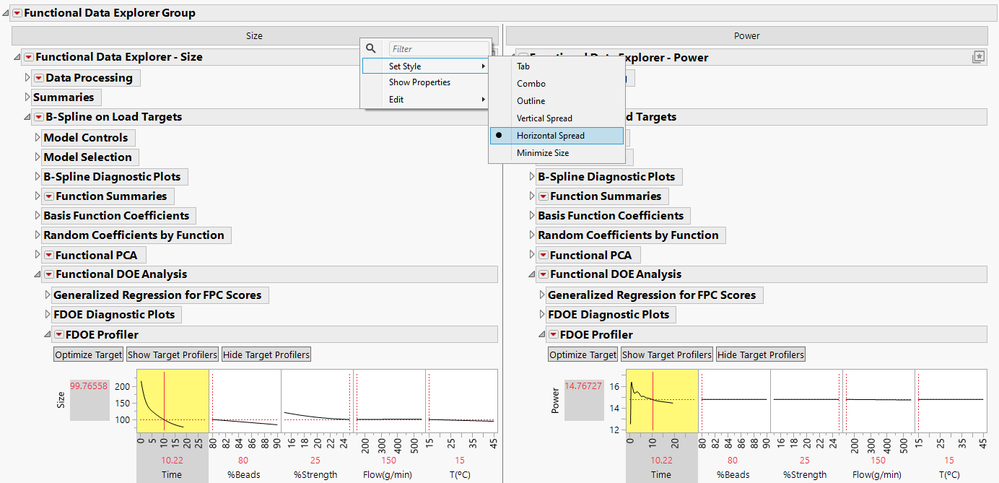
Task: Expand Generalized Regression for FPC Scores in Power panel
Action: click(x=542, y=295)
